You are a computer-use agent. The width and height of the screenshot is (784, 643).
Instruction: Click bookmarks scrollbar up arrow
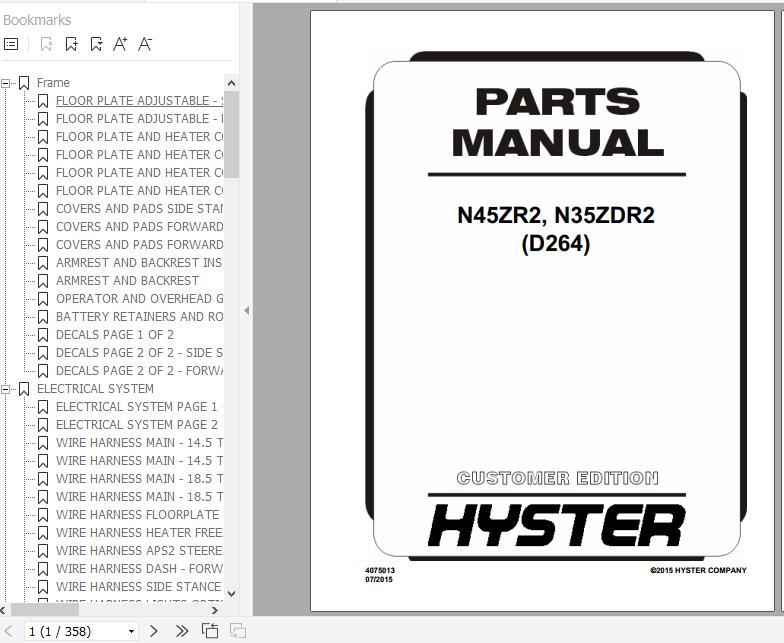232,84
